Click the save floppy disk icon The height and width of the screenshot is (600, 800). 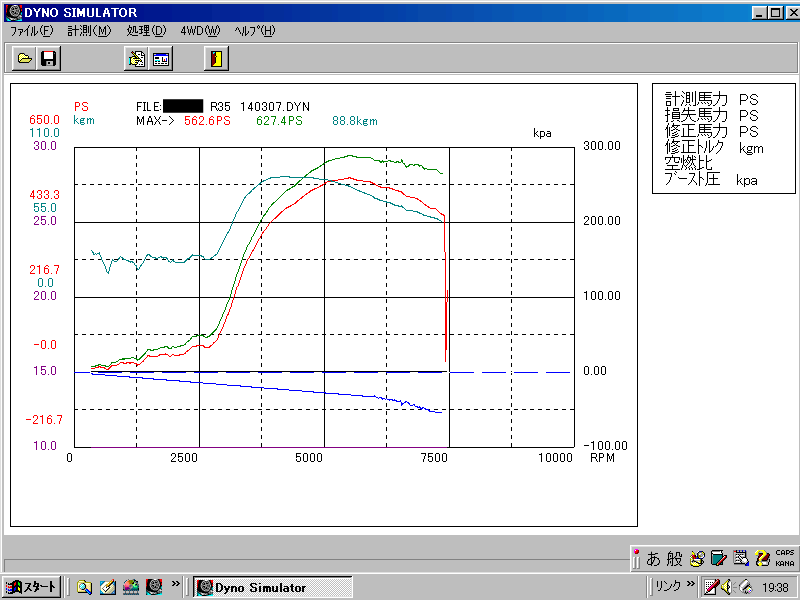48,59
